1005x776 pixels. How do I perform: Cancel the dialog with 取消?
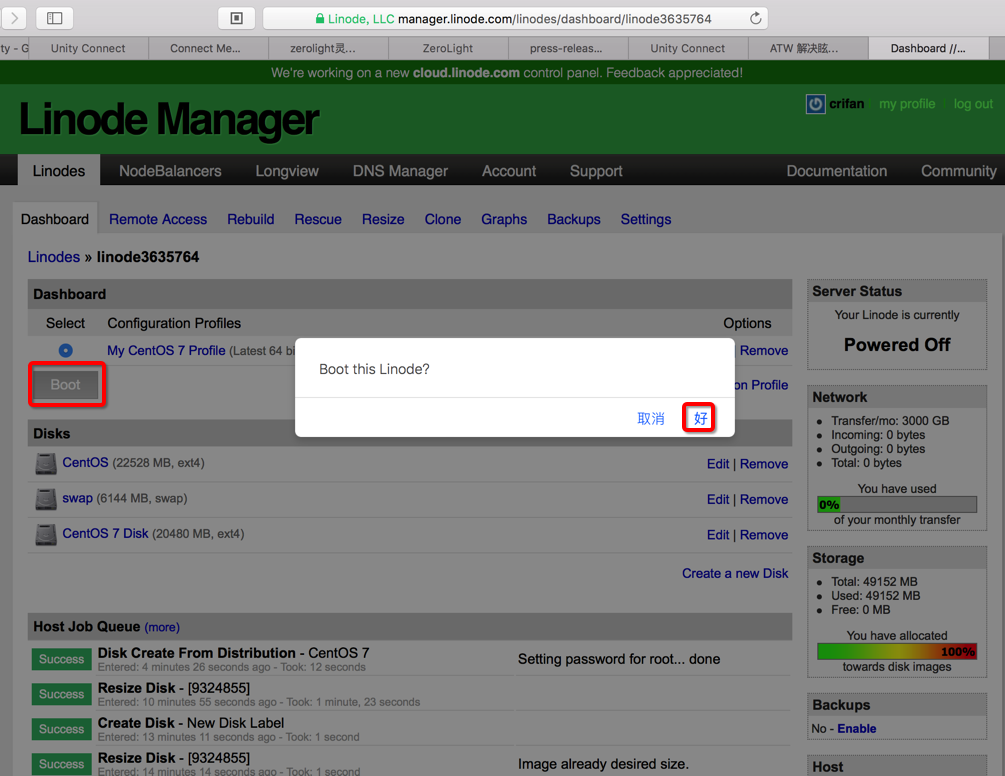pos(651,418)
